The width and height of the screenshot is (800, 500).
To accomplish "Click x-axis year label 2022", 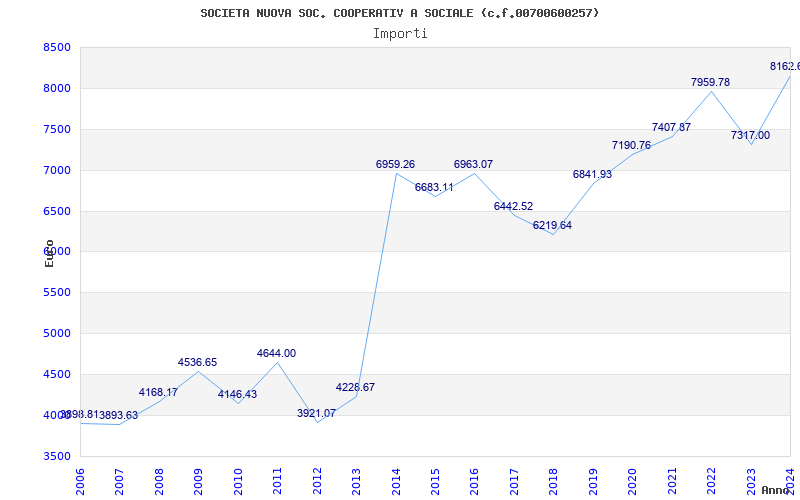I will pyautogui.click(x=711, y=481).
